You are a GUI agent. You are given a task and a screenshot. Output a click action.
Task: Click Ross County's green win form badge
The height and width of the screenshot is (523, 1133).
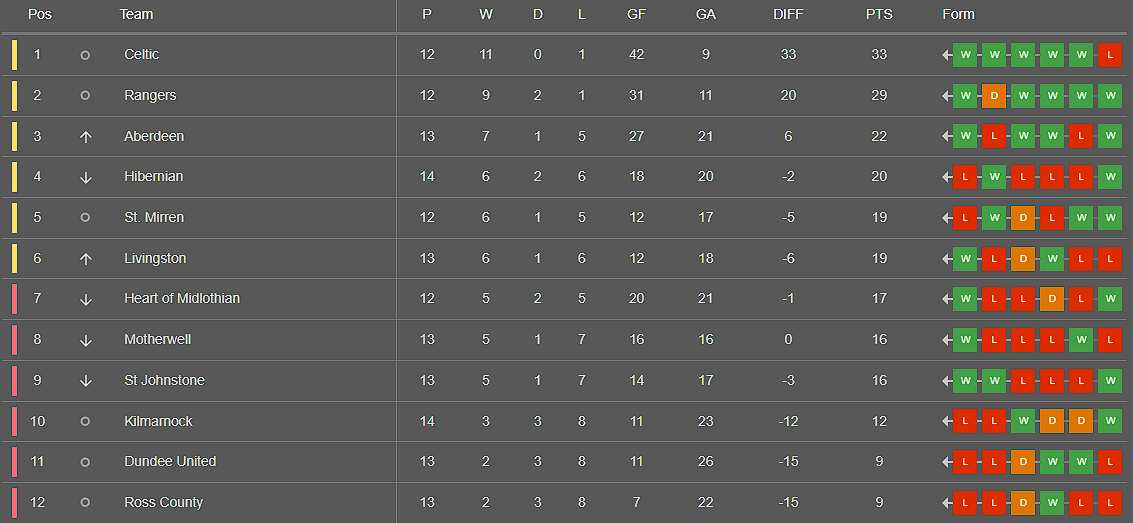pyautogui.click(x=1052, y=503)
